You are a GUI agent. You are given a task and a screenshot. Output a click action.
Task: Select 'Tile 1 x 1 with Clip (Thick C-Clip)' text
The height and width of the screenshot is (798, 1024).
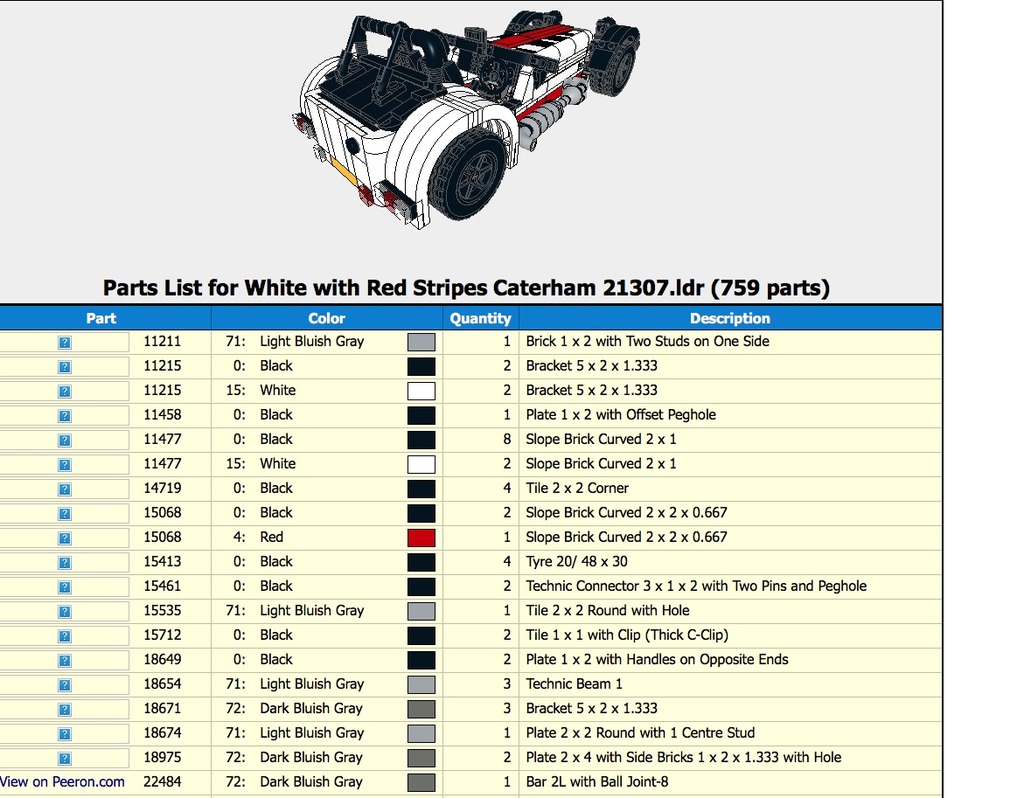click(x=627, y=635)
